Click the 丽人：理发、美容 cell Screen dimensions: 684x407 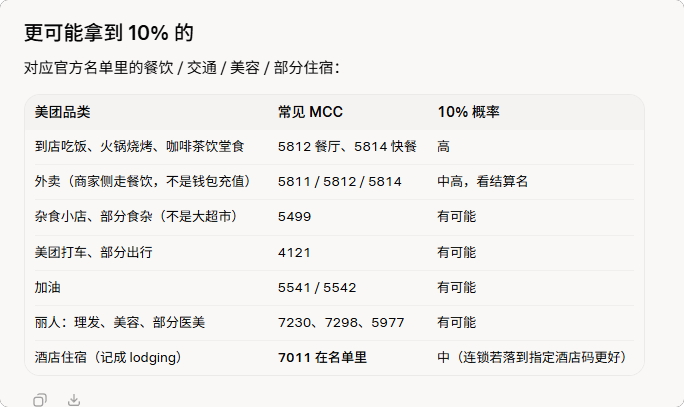point(120,323)
